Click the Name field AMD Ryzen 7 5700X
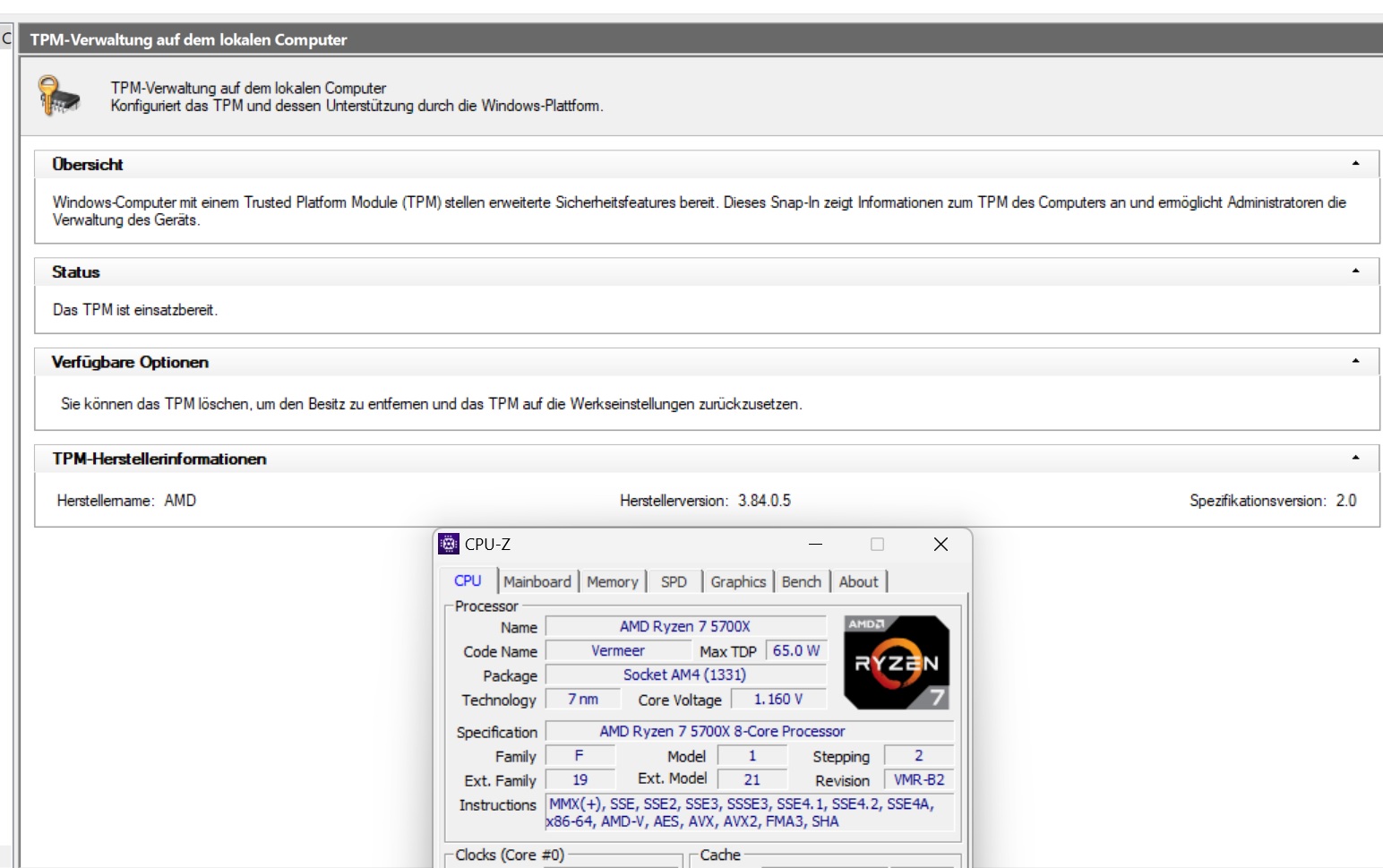Image resolution: width=1383 pixels, height=868 pixels. point(685,626)
